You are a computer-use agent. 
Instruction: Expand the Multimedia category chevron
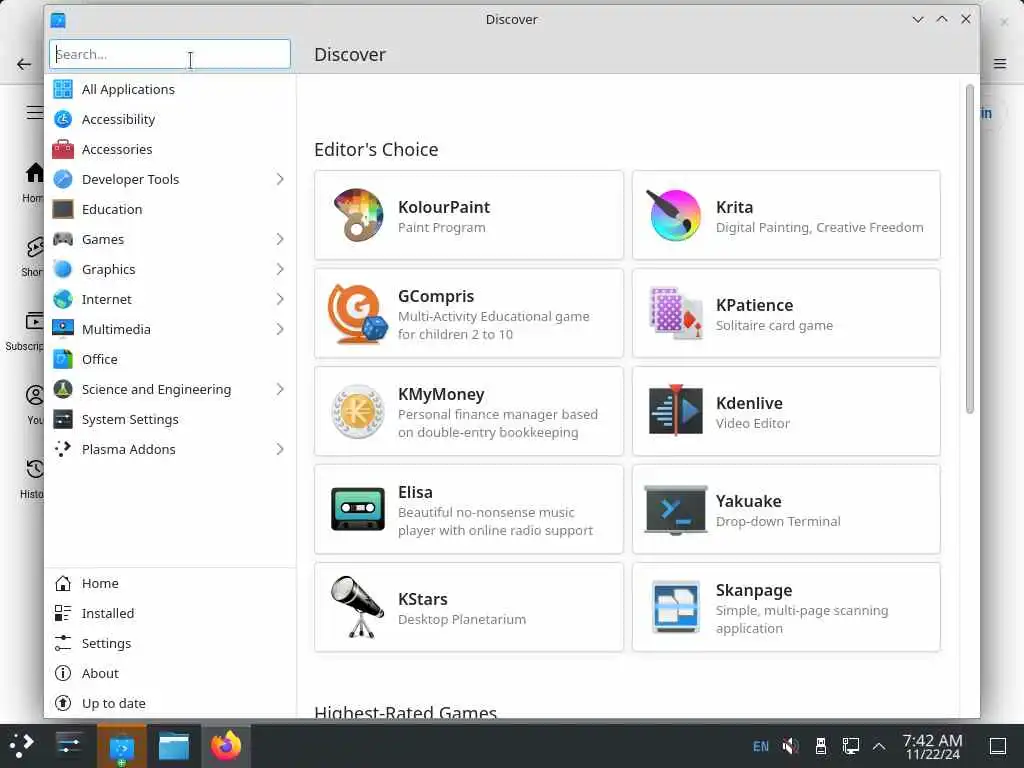click(280, 329)
